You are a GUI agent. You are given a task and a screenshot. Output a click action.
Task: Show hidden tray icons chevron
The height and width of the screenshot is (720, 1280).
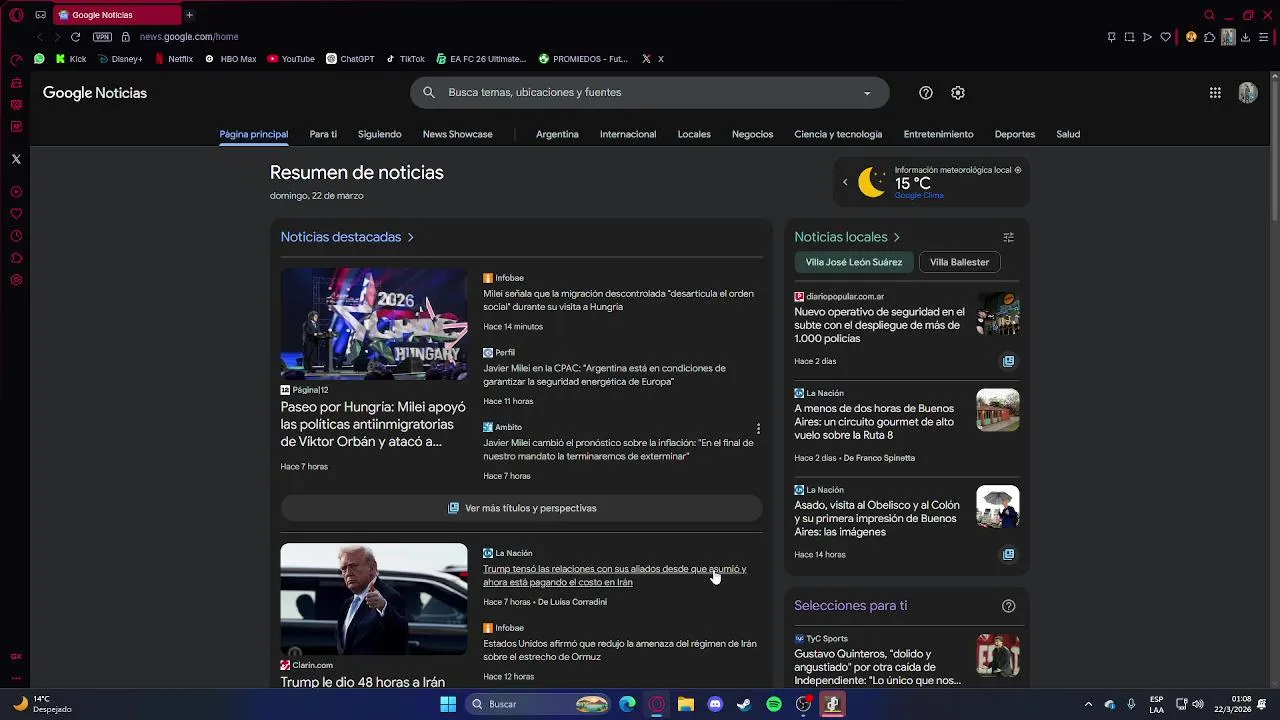(x=1088, y=704)
